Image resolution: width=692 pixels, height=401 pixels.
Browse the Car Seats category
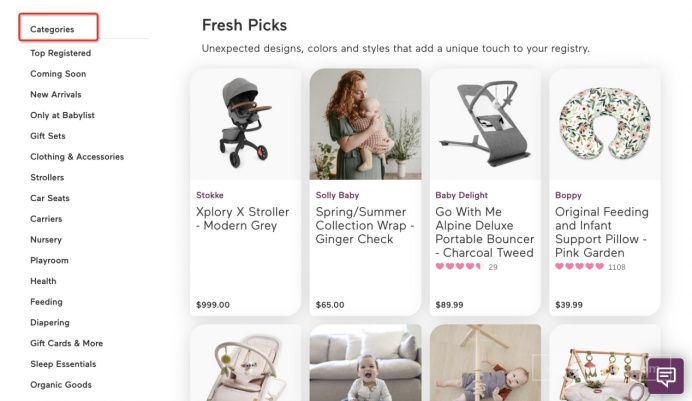49,198
